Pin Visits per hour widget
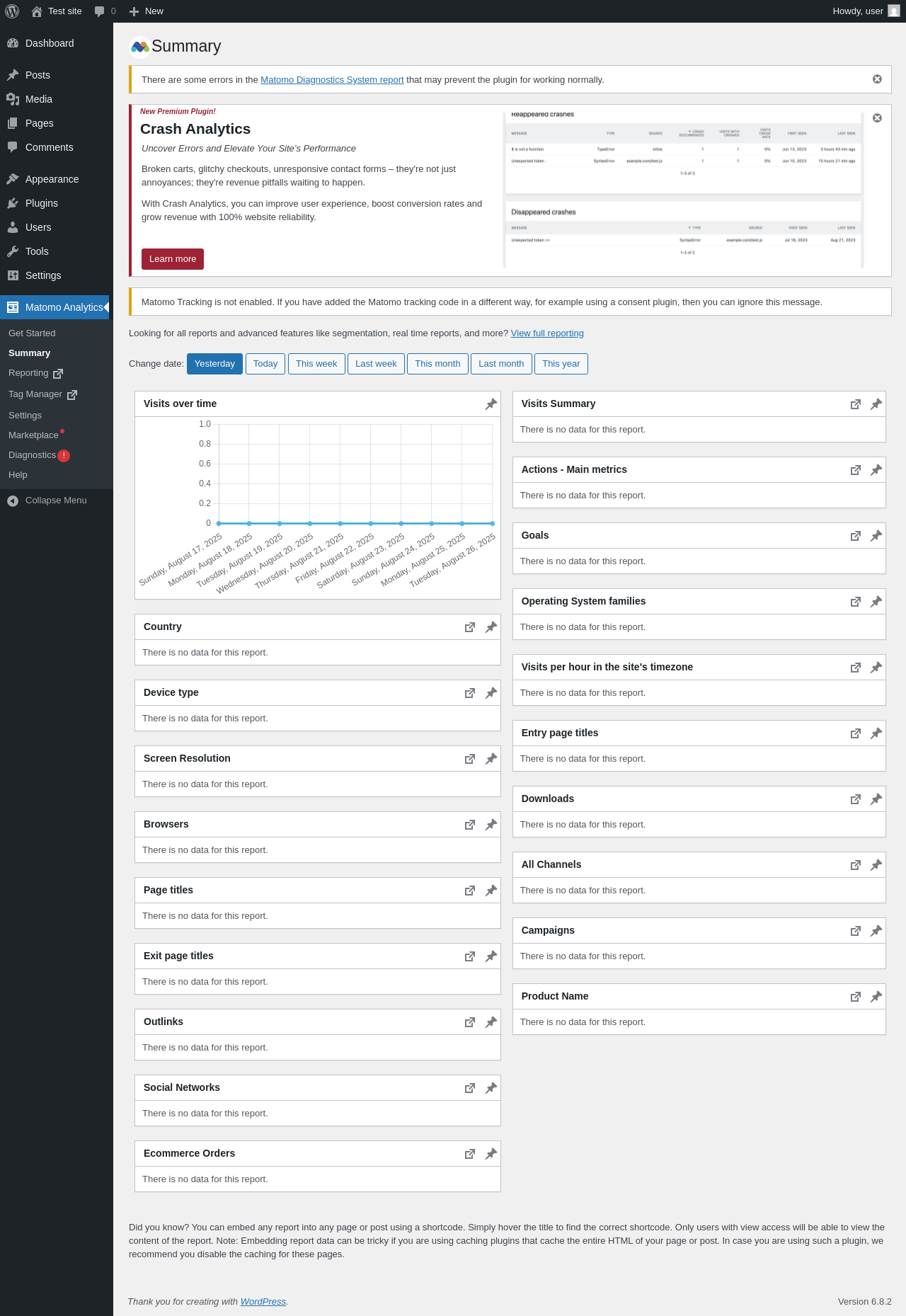The width and height of the screenshot is (906, 1316). click(x=876, y=668)
